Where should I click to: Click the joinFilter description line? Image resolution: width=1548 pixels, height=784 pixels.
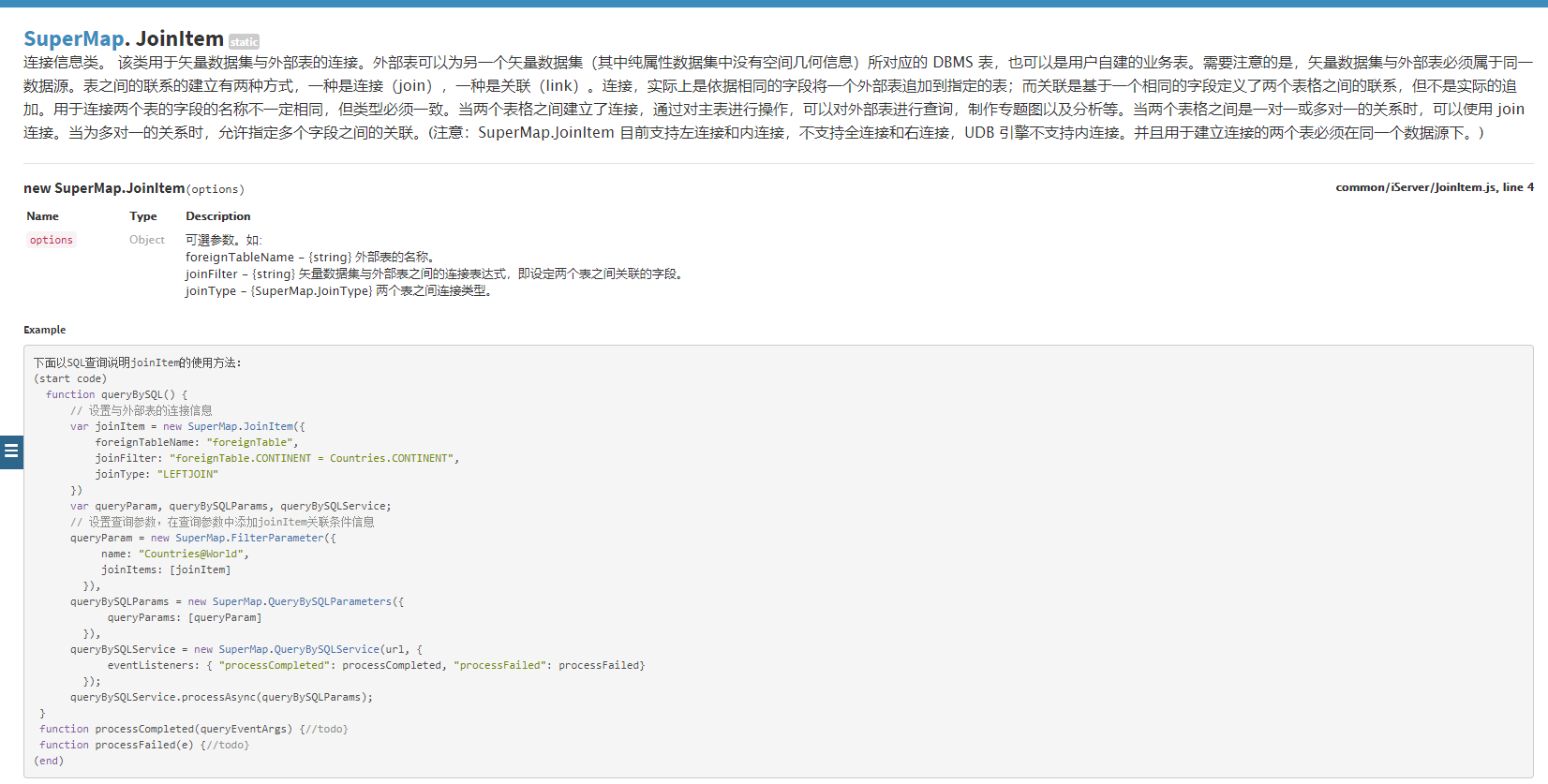[x=437, y=274]
